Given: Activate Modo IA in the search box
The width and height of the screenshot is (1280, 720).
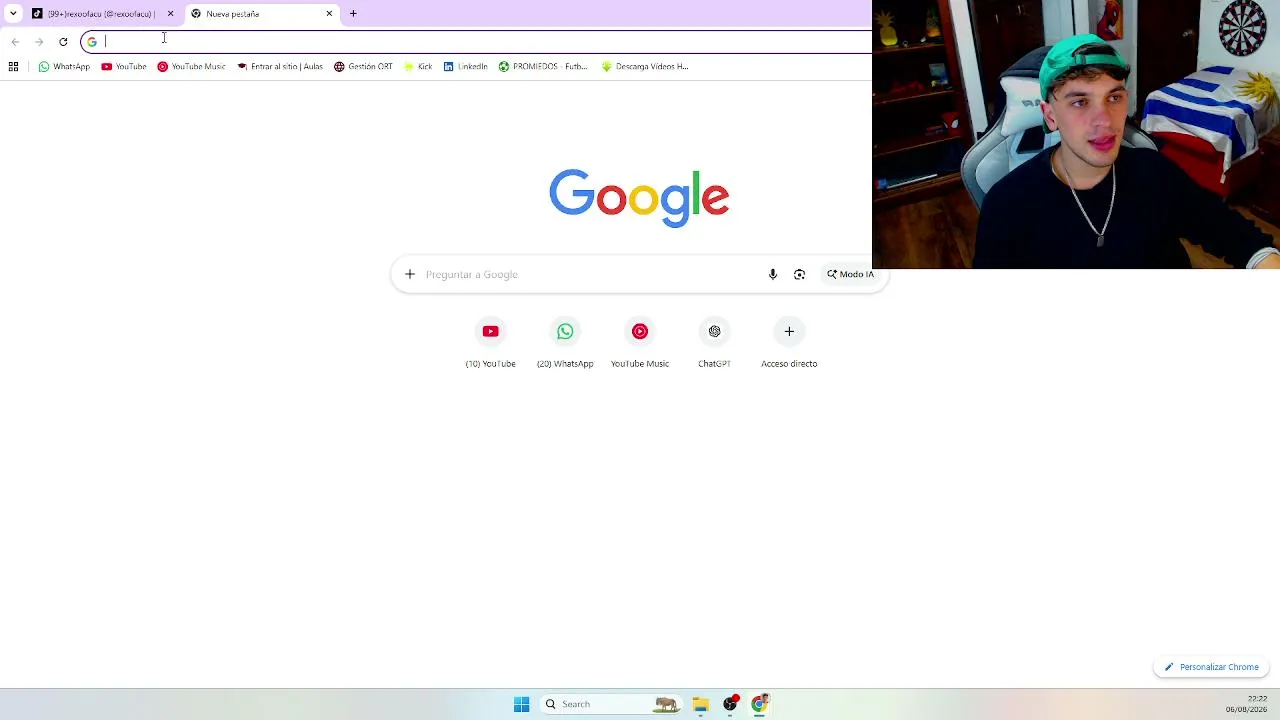Looking at the screenshot, I should coord(850,274).
